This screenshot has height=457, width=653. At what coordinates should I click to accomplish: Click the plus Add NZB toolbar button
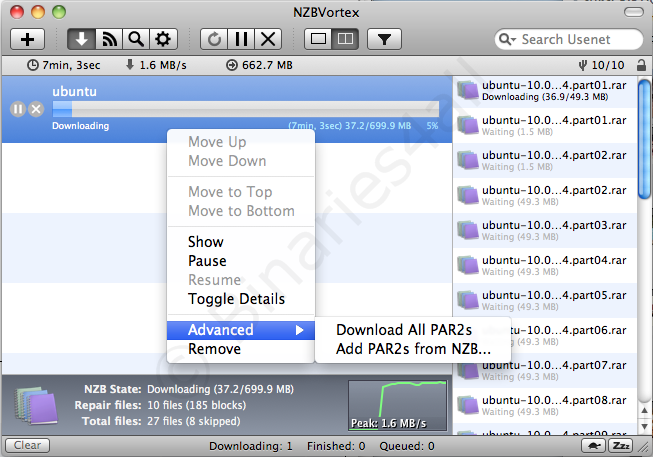click(27, 40)
